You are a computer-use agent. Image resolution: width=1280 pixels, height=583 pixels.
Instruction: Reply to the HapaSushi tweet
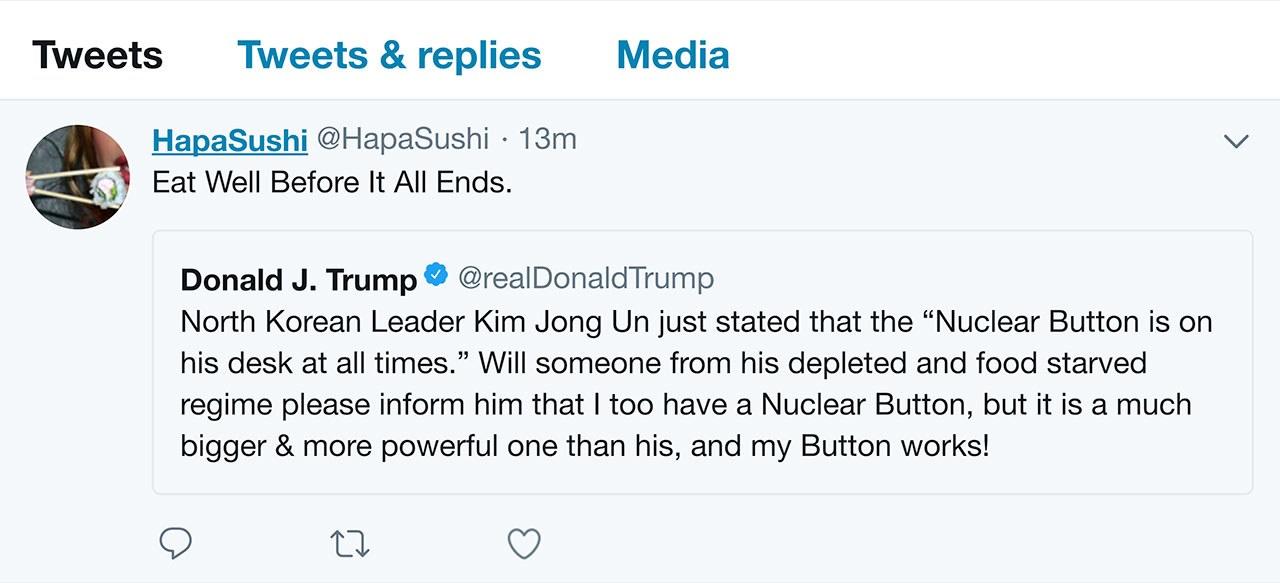pyautogui.click(x=176, y=543)
